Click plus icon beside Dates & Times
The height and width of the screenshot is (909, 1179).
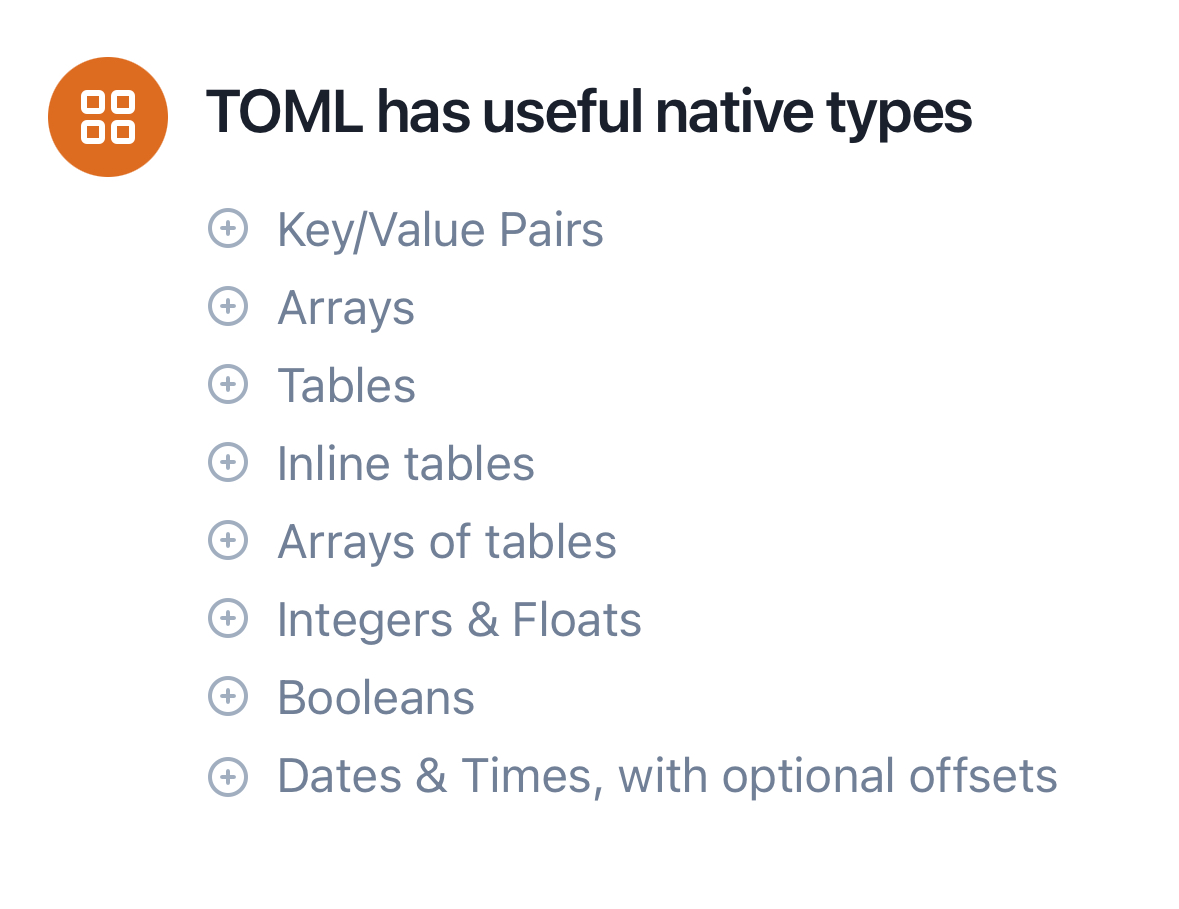point(228,777)
